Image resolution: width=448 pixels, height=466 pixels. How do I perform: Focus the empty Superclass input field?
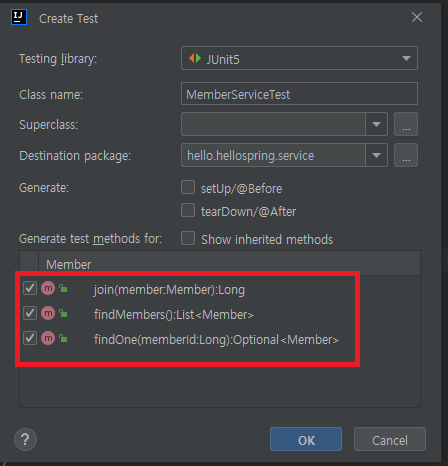click(x=273, y=124)
